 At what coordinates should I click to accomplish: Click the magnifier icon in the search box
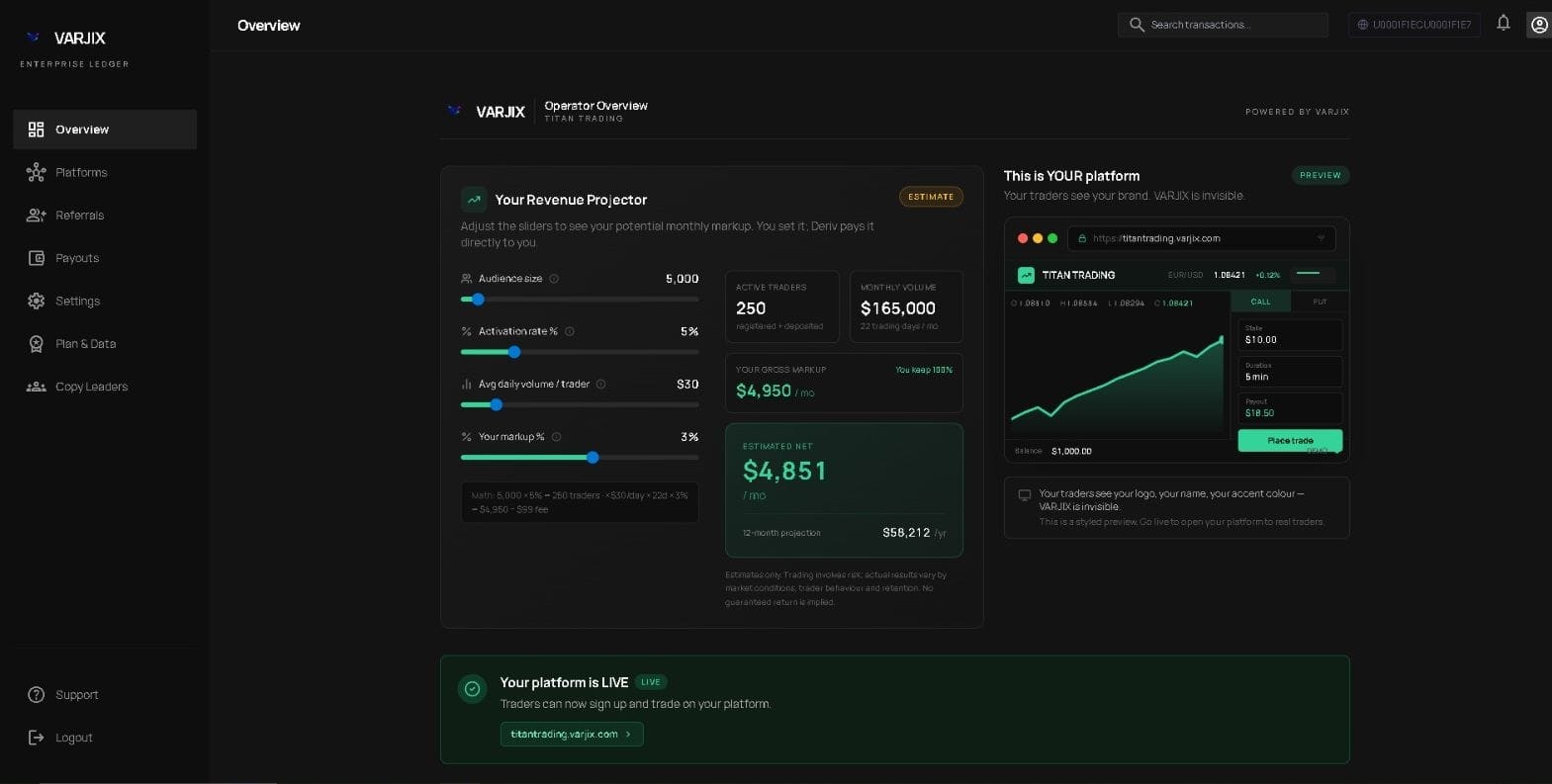coord(1137,25)
